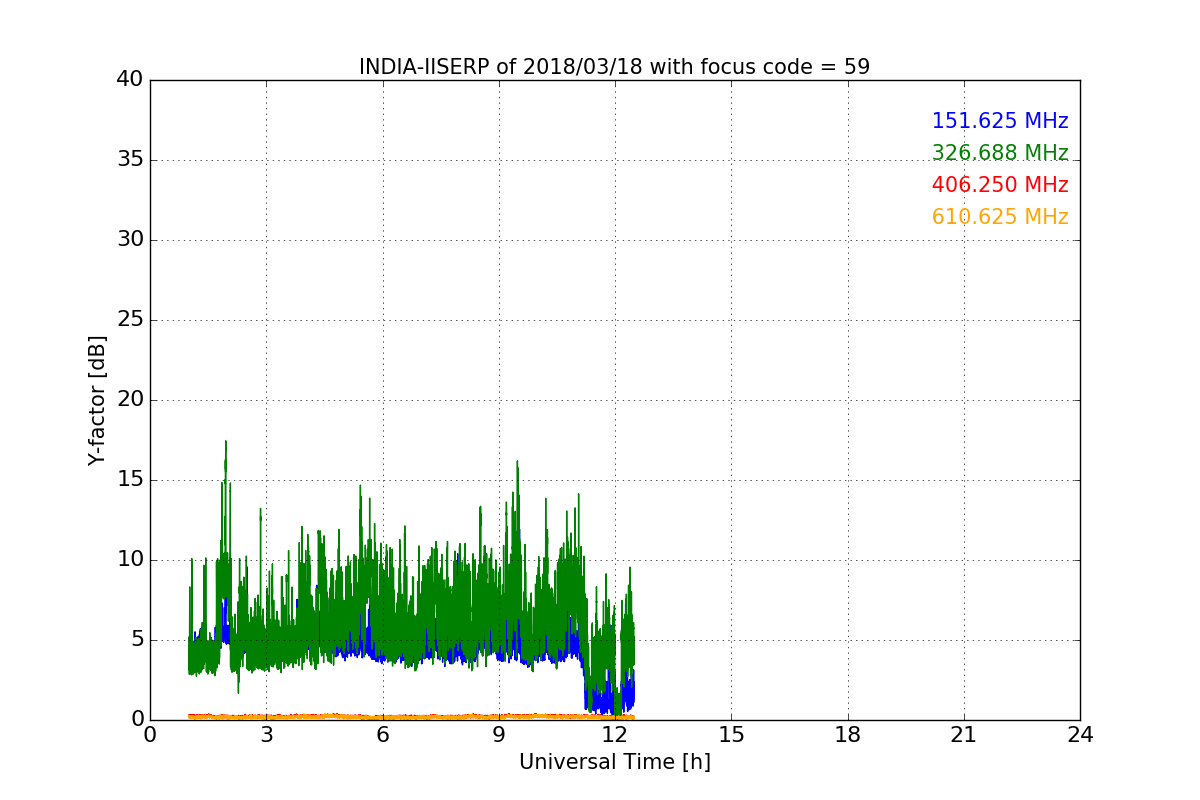Click x-axis tick label 15
Image resolution: width=1200 pixels, height=800 pixels.
pyautogui.click(x=731, y=734)
